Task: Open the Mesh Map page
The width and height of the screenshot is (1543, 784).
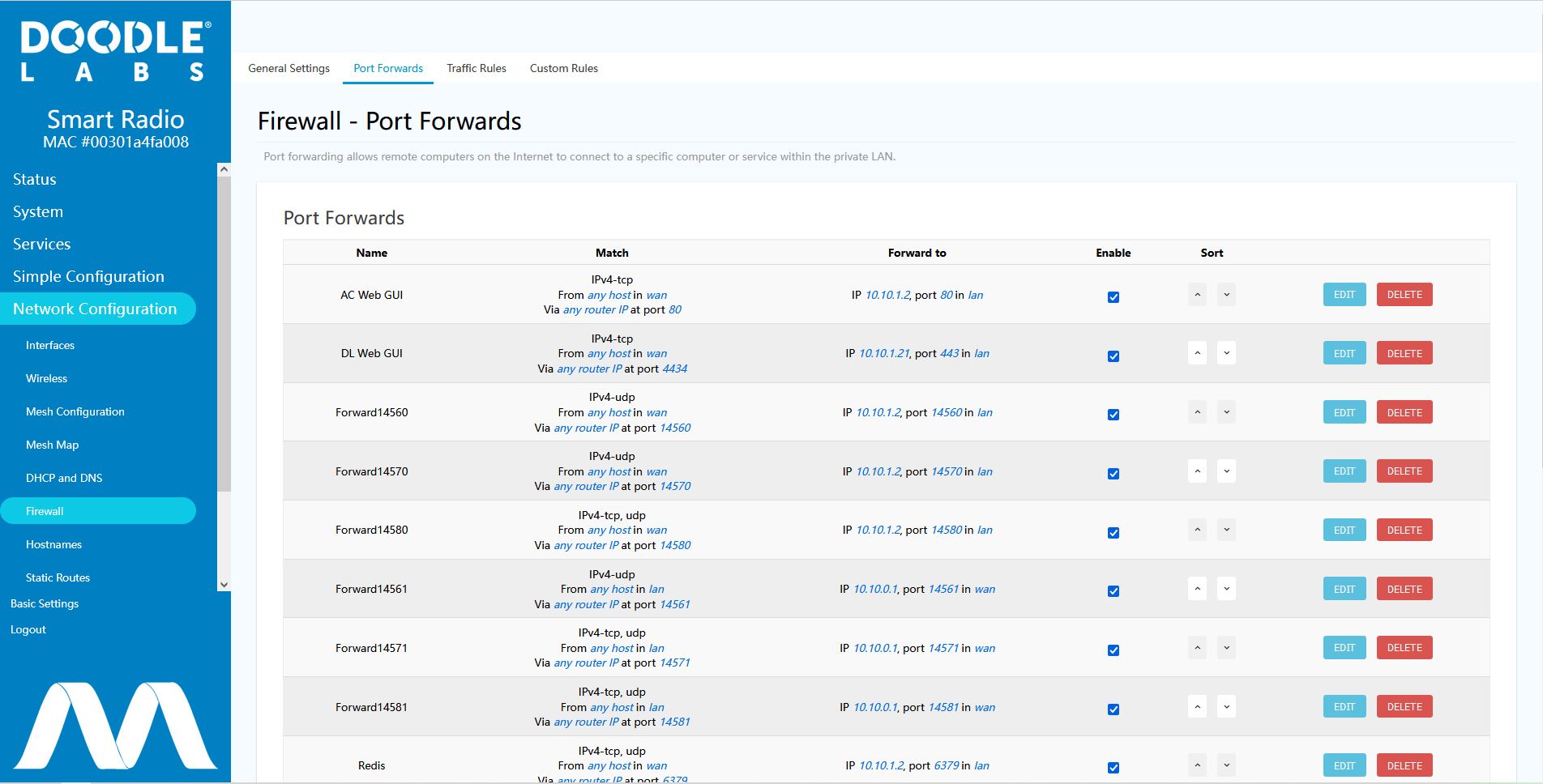Action: 52,445
